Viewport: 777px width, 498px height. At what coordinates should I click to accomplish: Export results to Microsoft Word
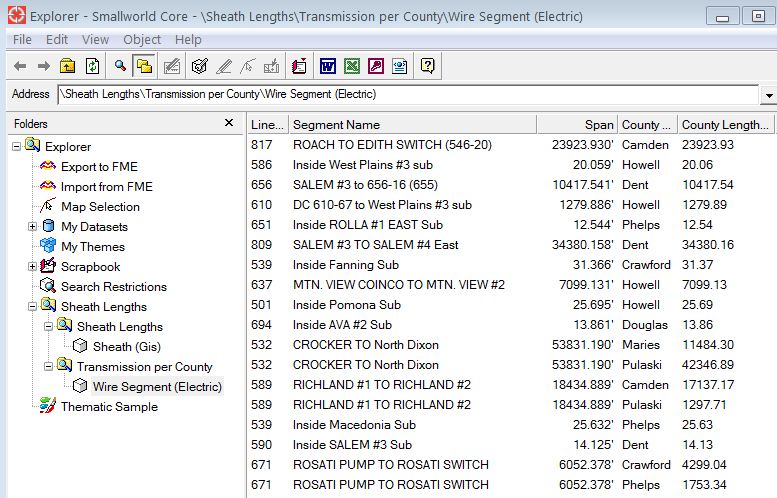(328, 66)
